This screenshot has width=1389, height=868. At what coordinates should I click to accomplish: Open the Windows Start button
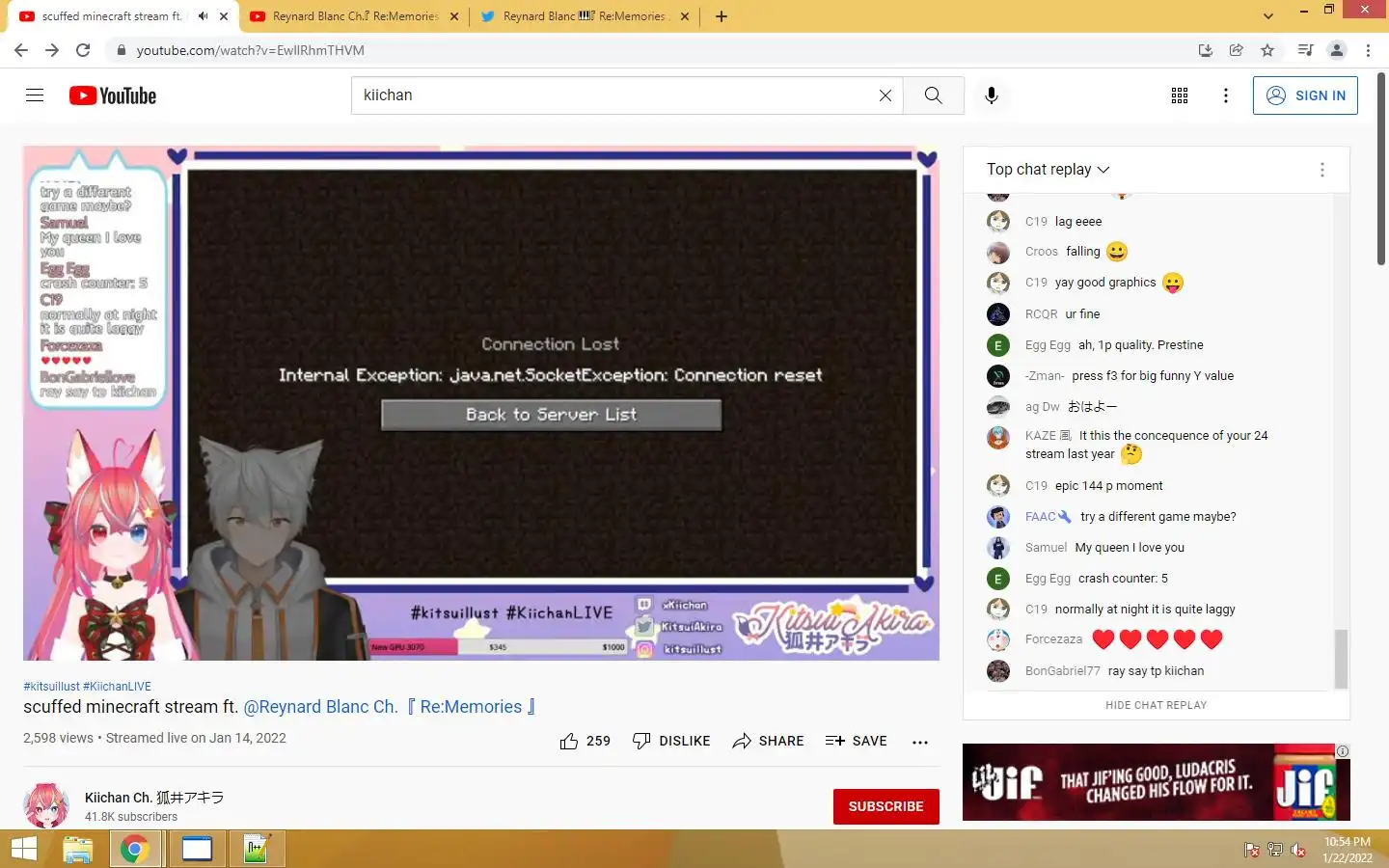[x=23, y=850]
